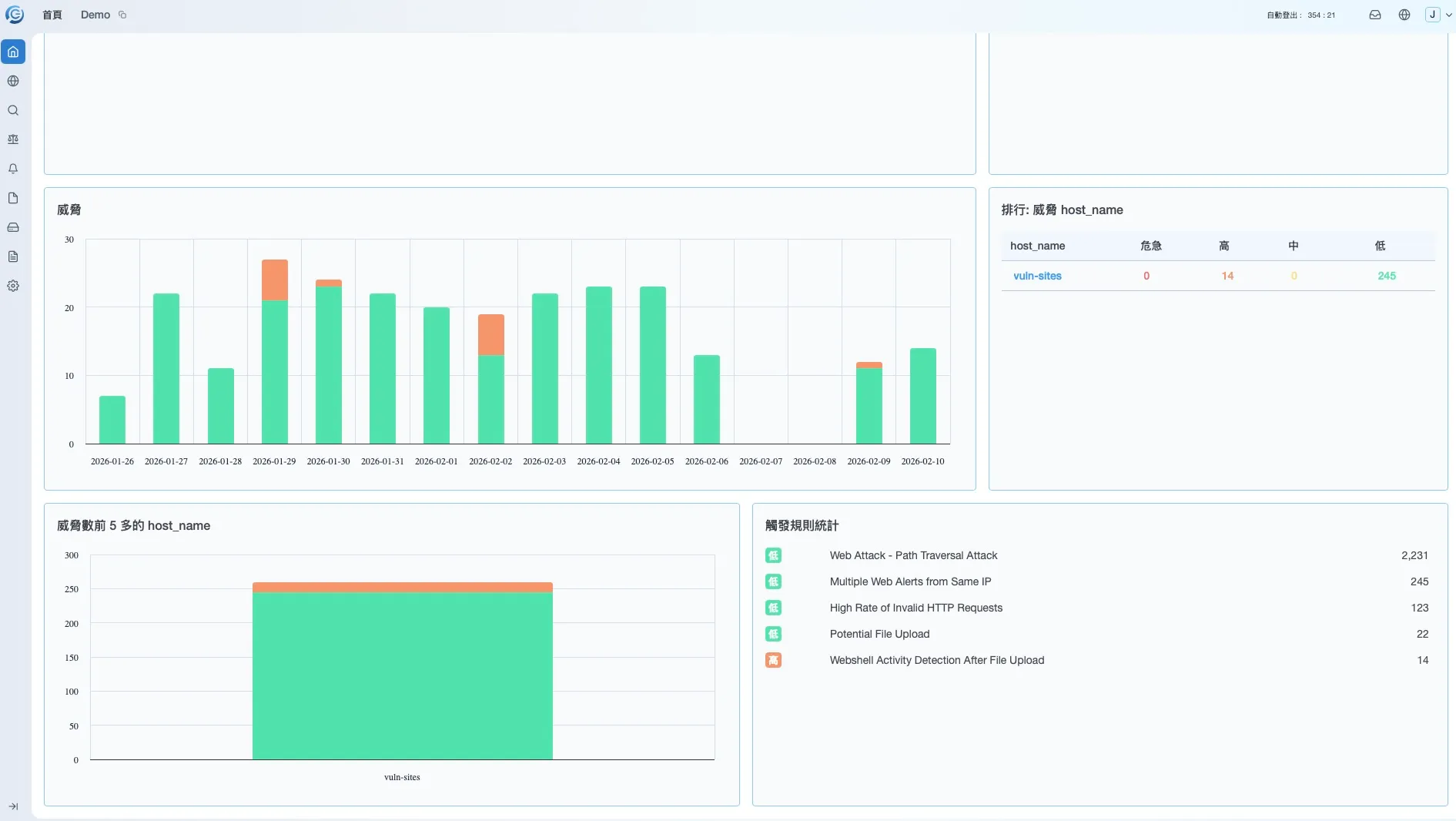Open the bell alerts sidebar icon
1456x821 pixels.
click(x=13, y=169)
